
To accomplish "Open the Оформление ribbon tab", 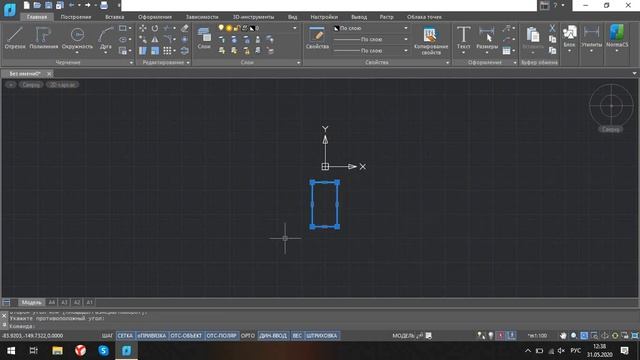I will click(155, 17).
